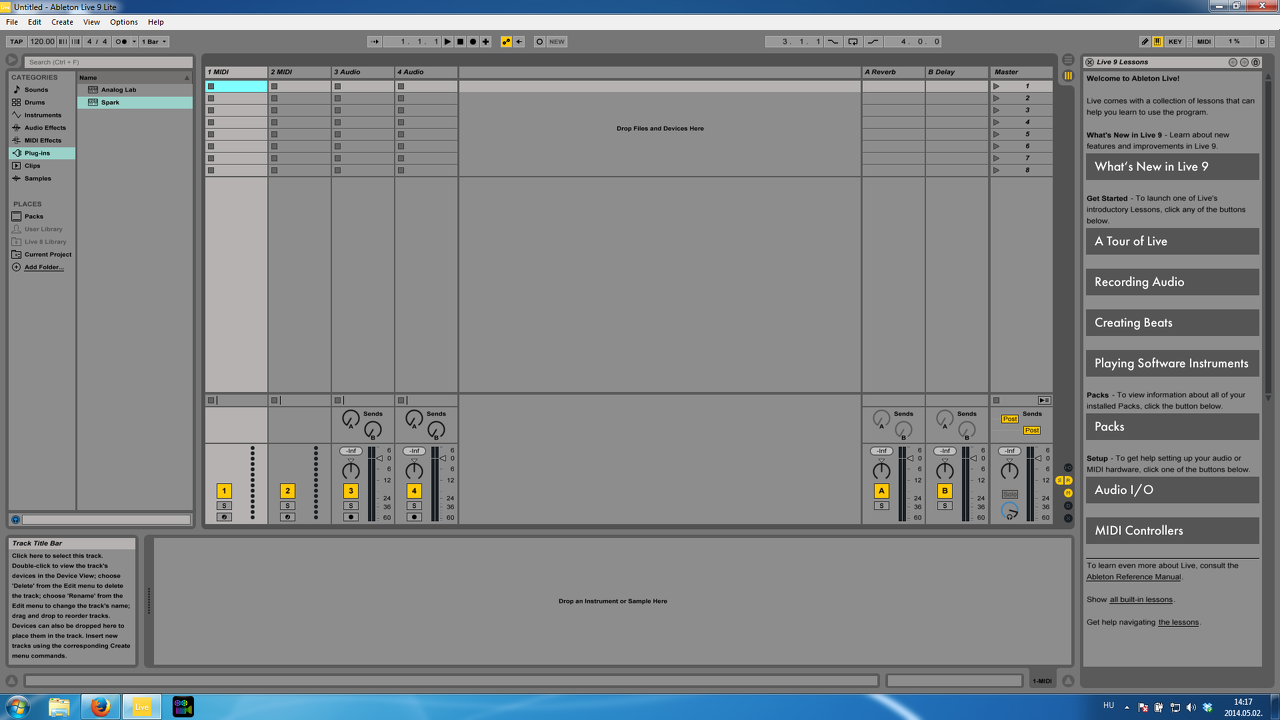Click the Windows Start button
The image size is (1280, 720).
[x=17, y=707]
